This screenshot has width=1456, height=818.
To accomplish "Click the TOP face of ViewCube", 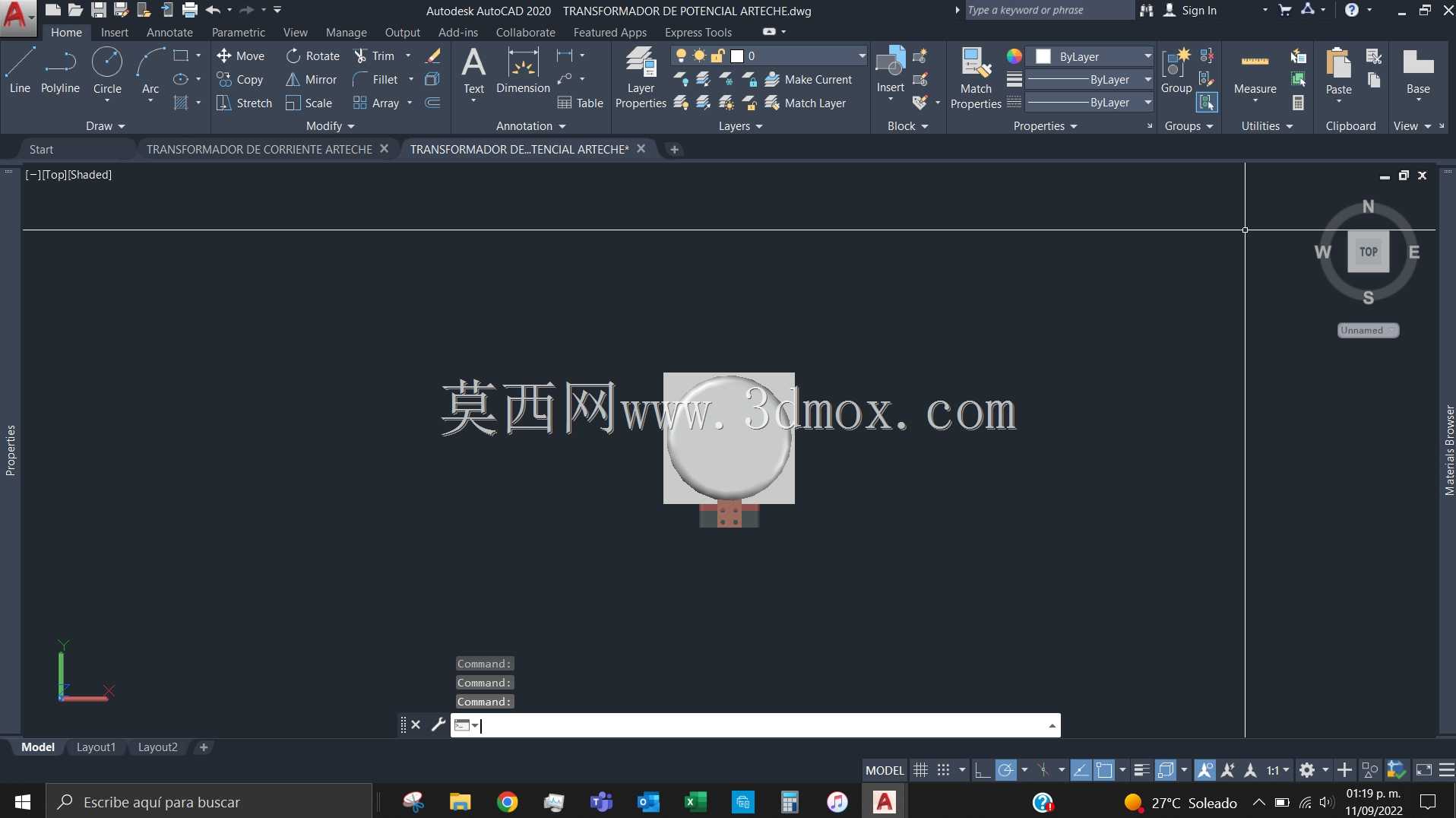I will (1368, 252).
